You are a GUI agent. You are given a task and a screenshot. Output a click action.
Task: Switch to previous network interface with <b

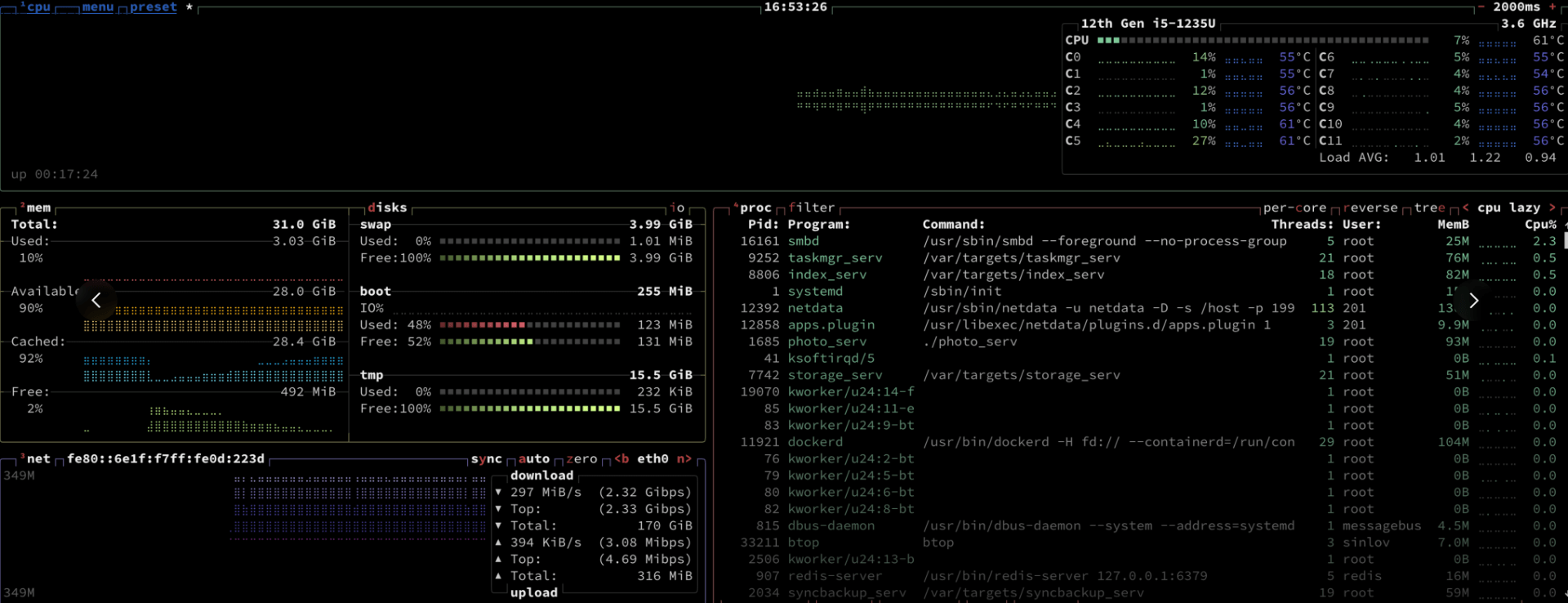[621, 458]
